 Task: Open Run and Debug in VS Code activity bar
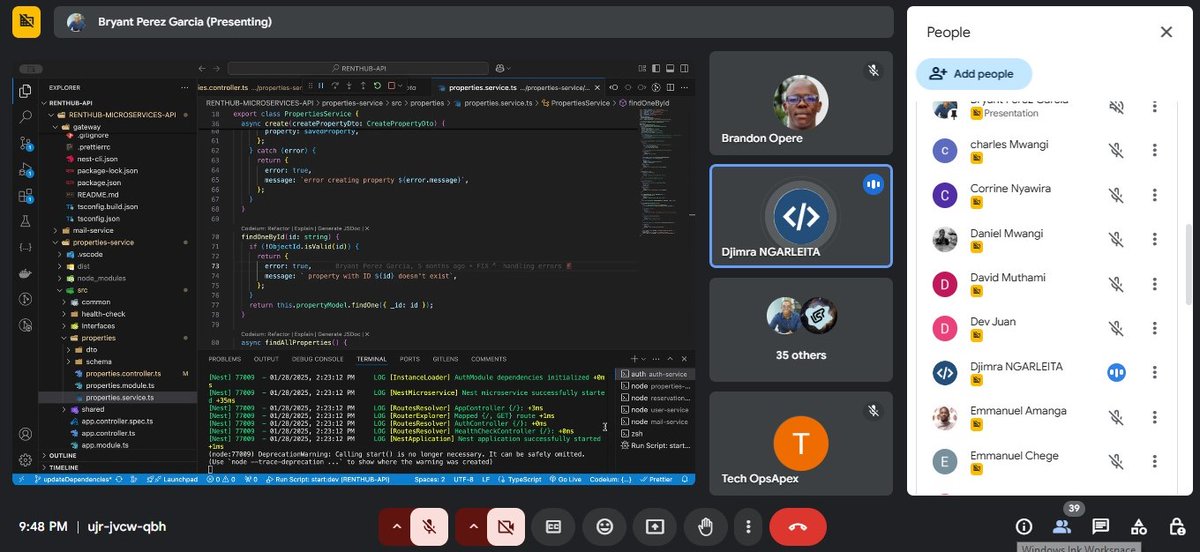[26, 169]
